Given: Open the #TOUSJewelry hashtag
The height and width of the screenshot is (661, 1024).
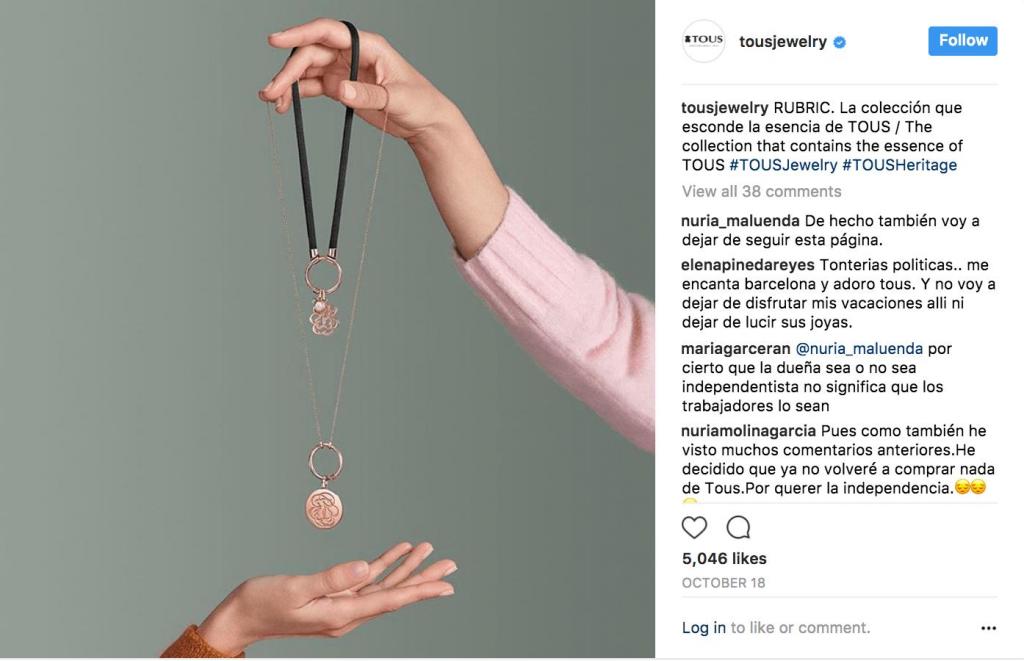Looking at the screenshot, I should (x=783, y=165).
